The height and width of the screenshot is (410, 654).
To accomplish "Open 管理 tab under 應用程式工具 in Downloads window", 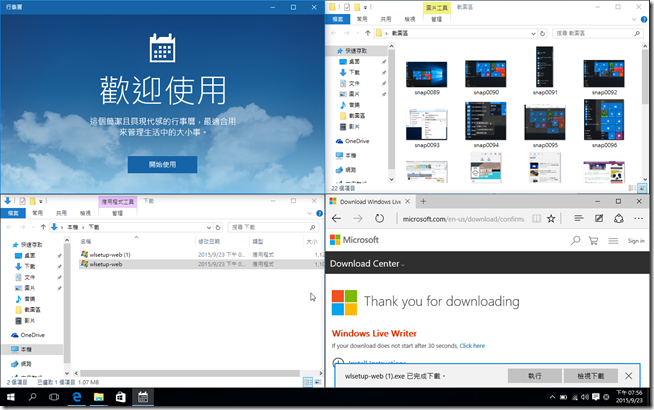I will pyautogui.click(x=117, y=213).
